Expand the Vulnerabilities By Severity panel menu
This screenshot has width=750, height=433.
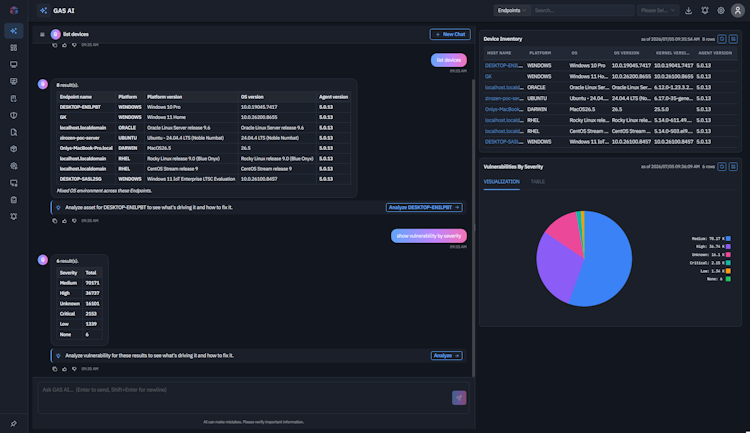click(733, 167)
